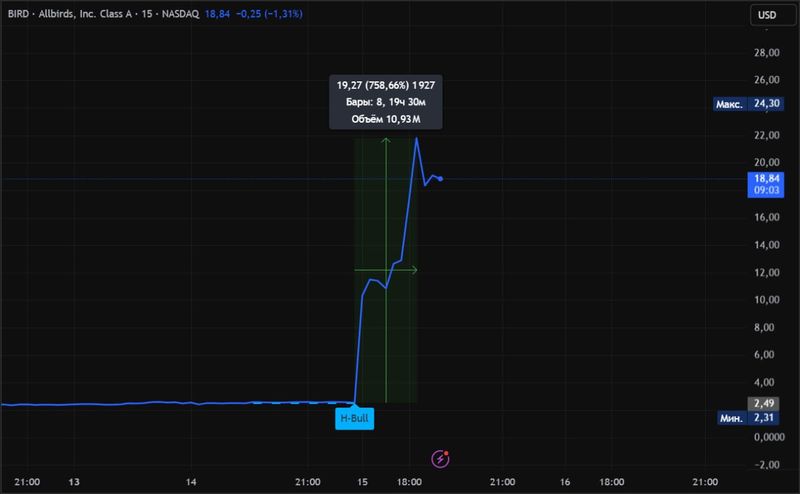Open the USD currency selector
The height and width of the screenshot is (494, 800).
[x=766, y=14]
